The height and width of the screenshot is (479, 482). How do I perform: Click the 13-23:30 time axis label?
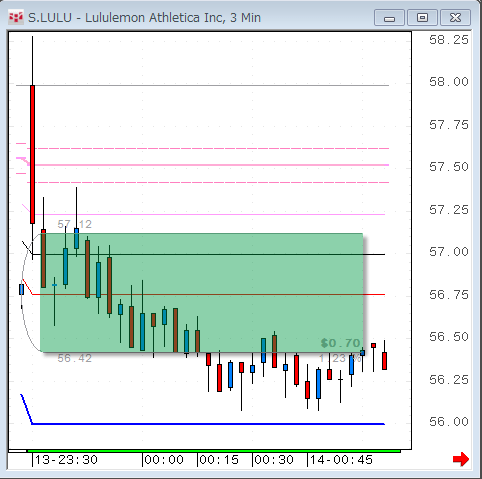66,460
